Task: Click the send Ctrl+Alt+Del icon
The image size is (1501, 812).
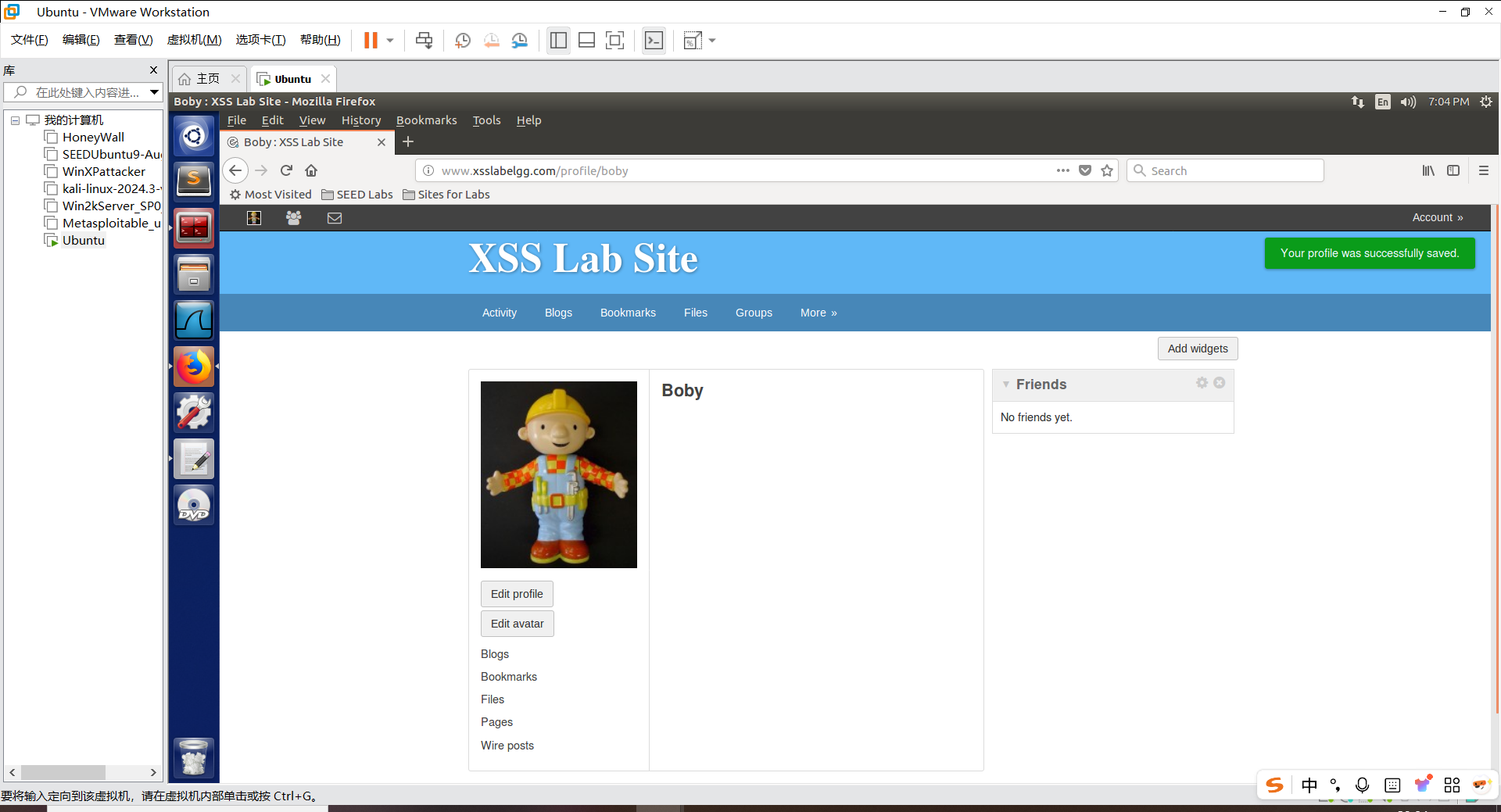Action: 424,41
